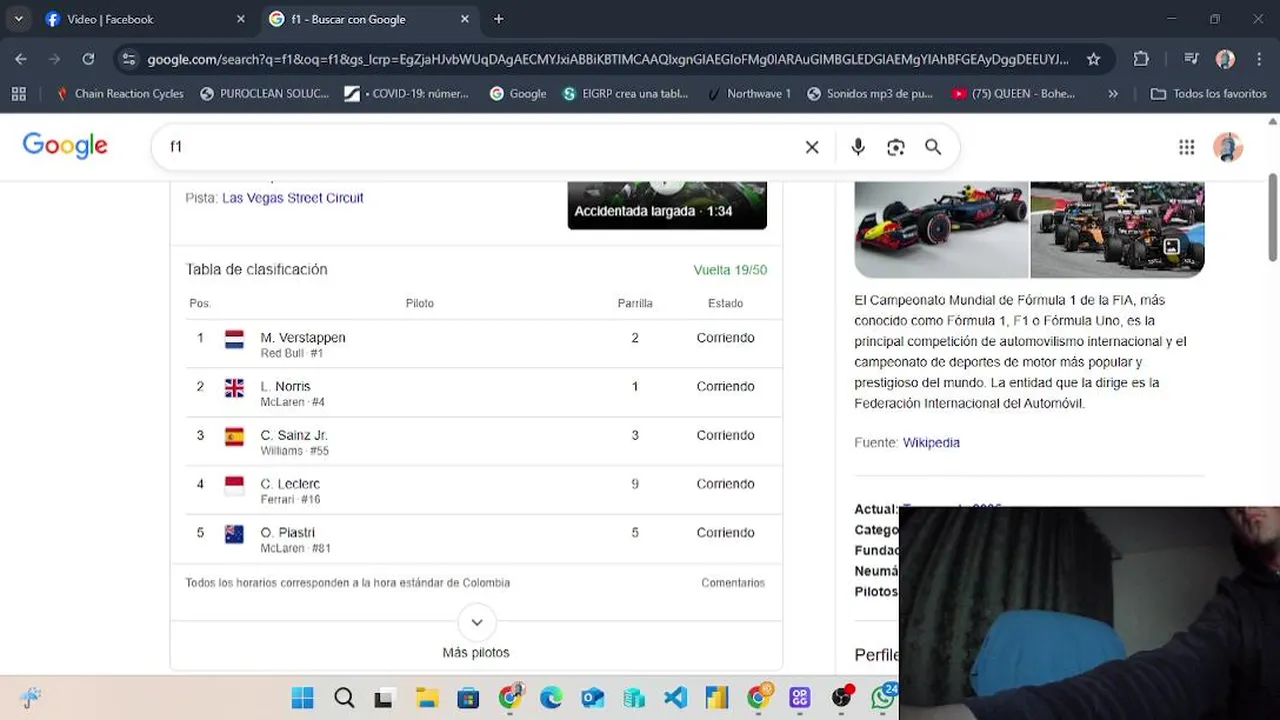Open Google apps grid
The height and width of the screenshot is (720, 1280).
point(1186,147)
